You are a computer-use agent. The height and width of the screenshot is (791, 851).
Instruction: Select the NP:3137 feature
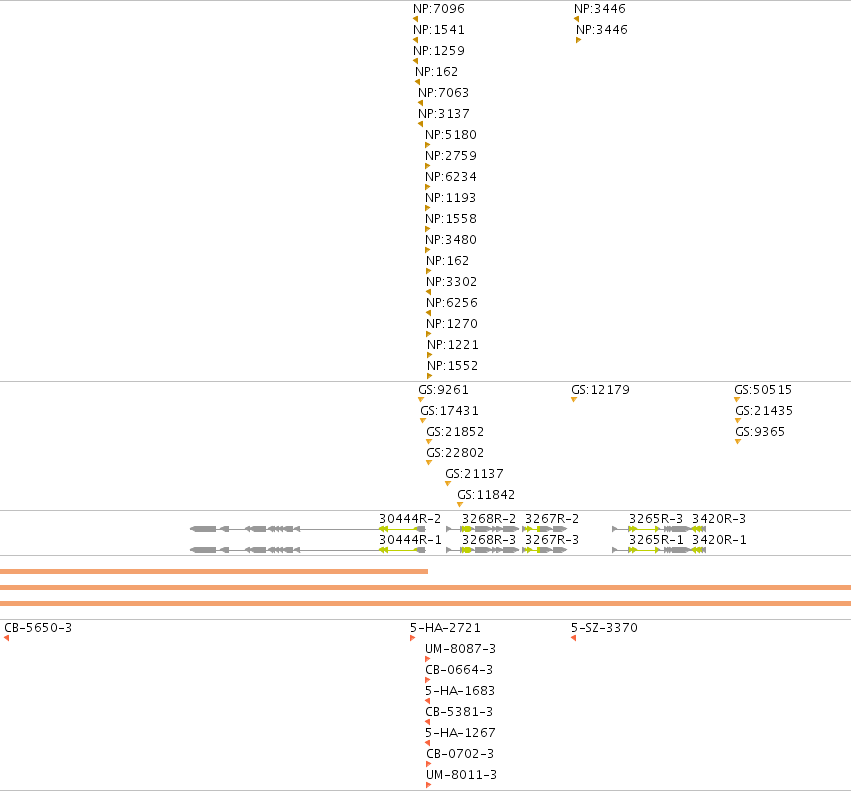443,114
